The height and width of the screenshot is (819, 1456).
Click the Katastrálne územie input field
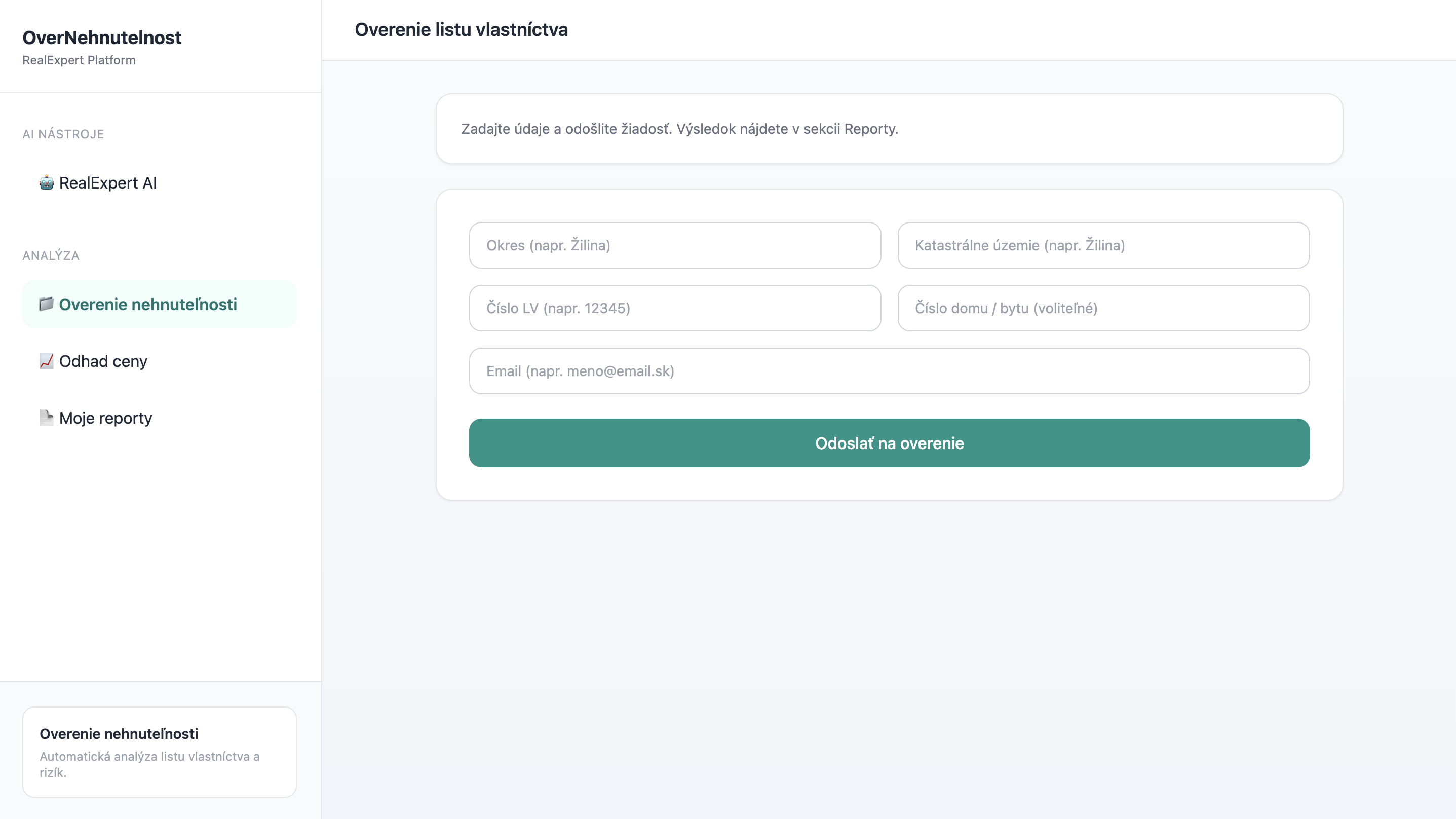click(1103, 245)
